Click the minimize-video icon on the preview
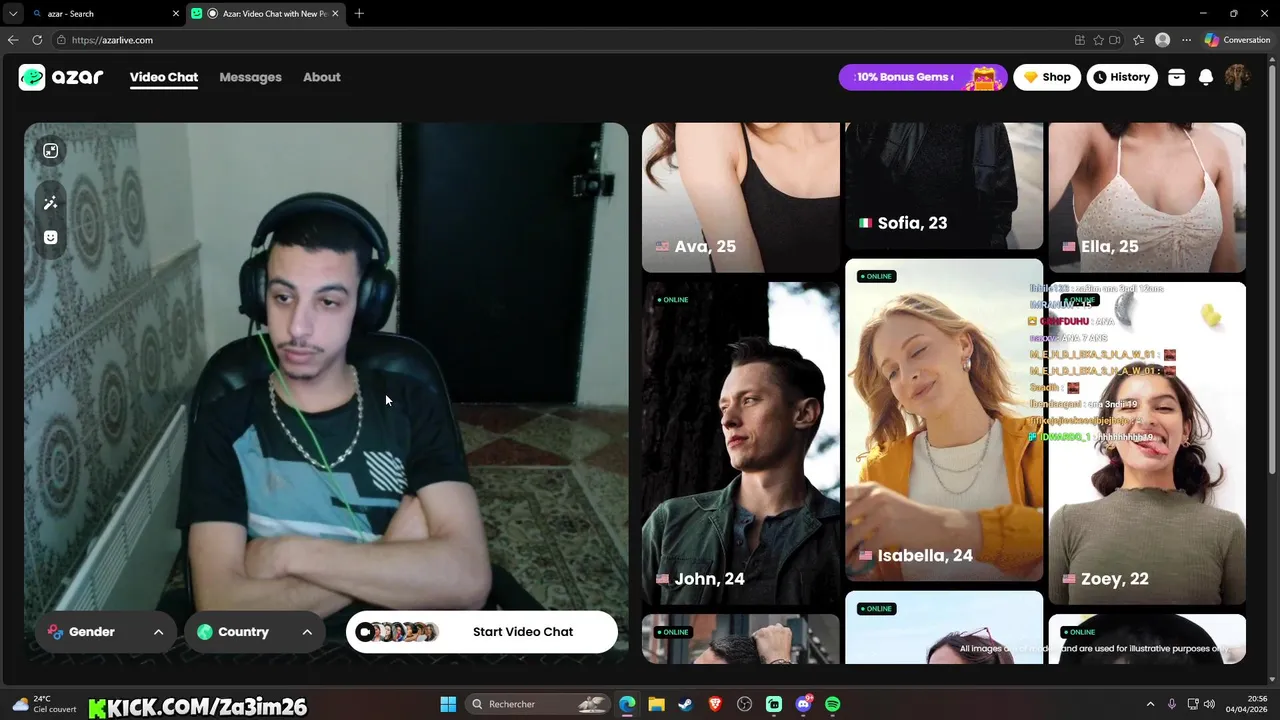The width and height of the screenshot is (1280, 720). [51, 151]
